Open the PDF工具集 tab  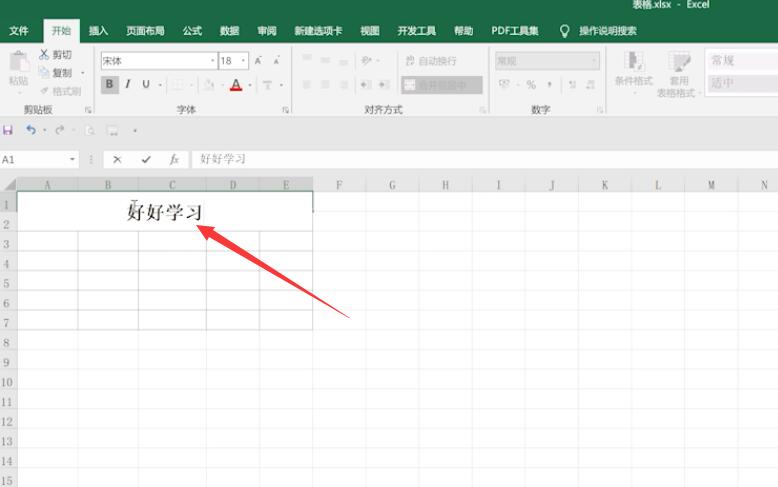515,31
